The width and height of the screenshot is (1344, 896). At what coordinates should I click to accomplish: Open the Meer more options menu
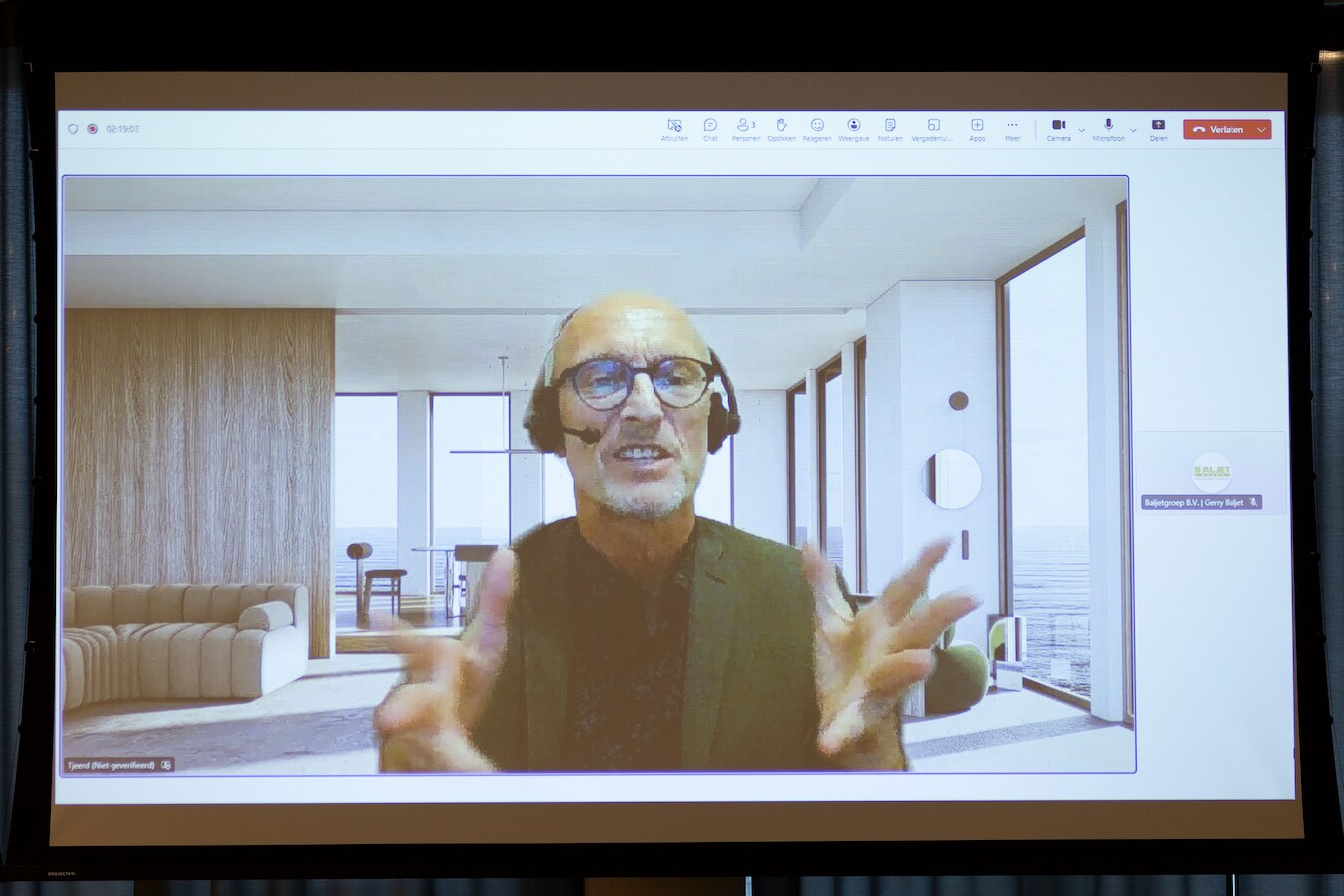pos(1012,127)
